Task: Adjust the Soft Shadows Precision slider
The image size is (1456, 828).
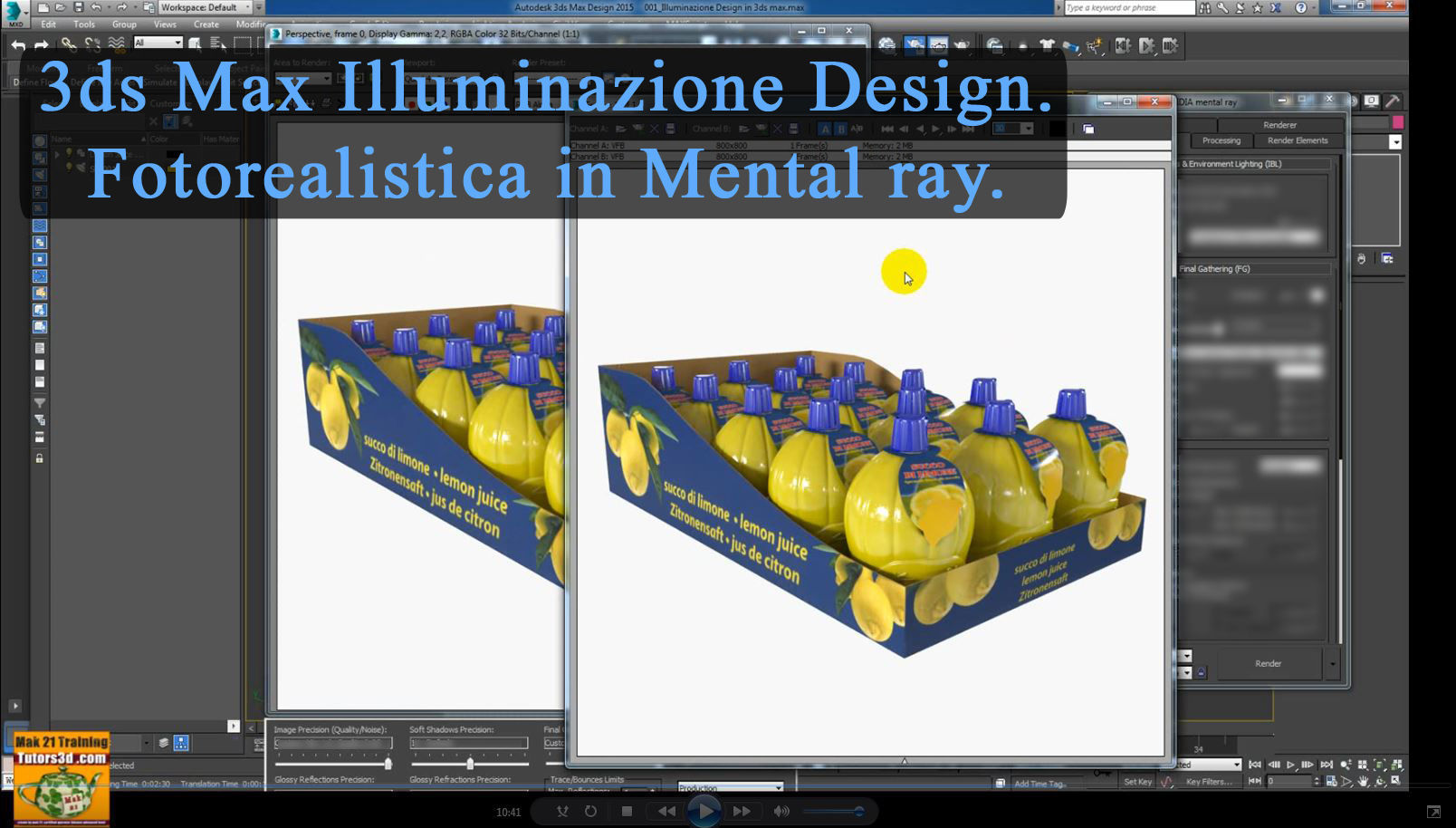Action: (x=468, y=764)
